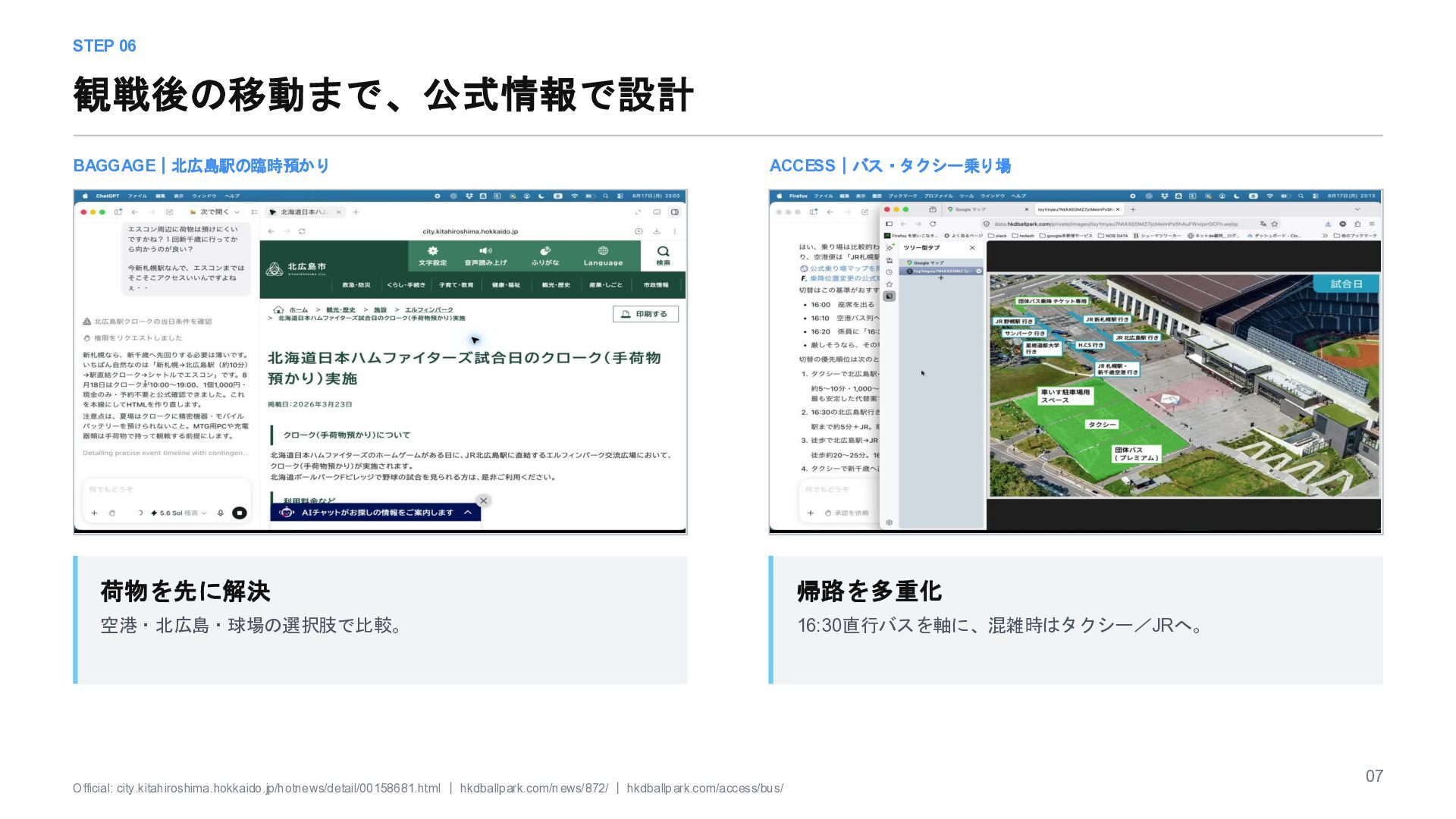Click download icon beside city.kitahiroshima address
Image resolution: width=1456 pixels, height=819 pixels.
(x=656, y=231)
